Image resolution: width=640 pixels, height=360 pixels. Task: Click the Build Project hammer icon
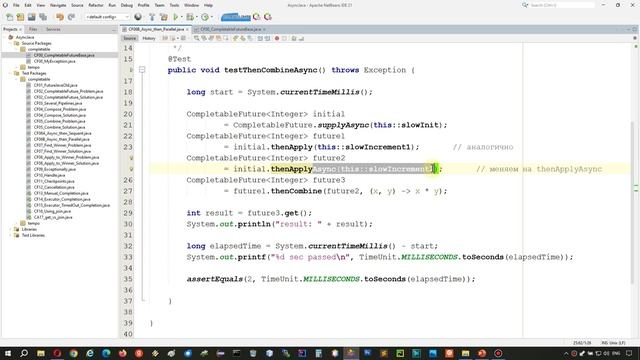152,17
